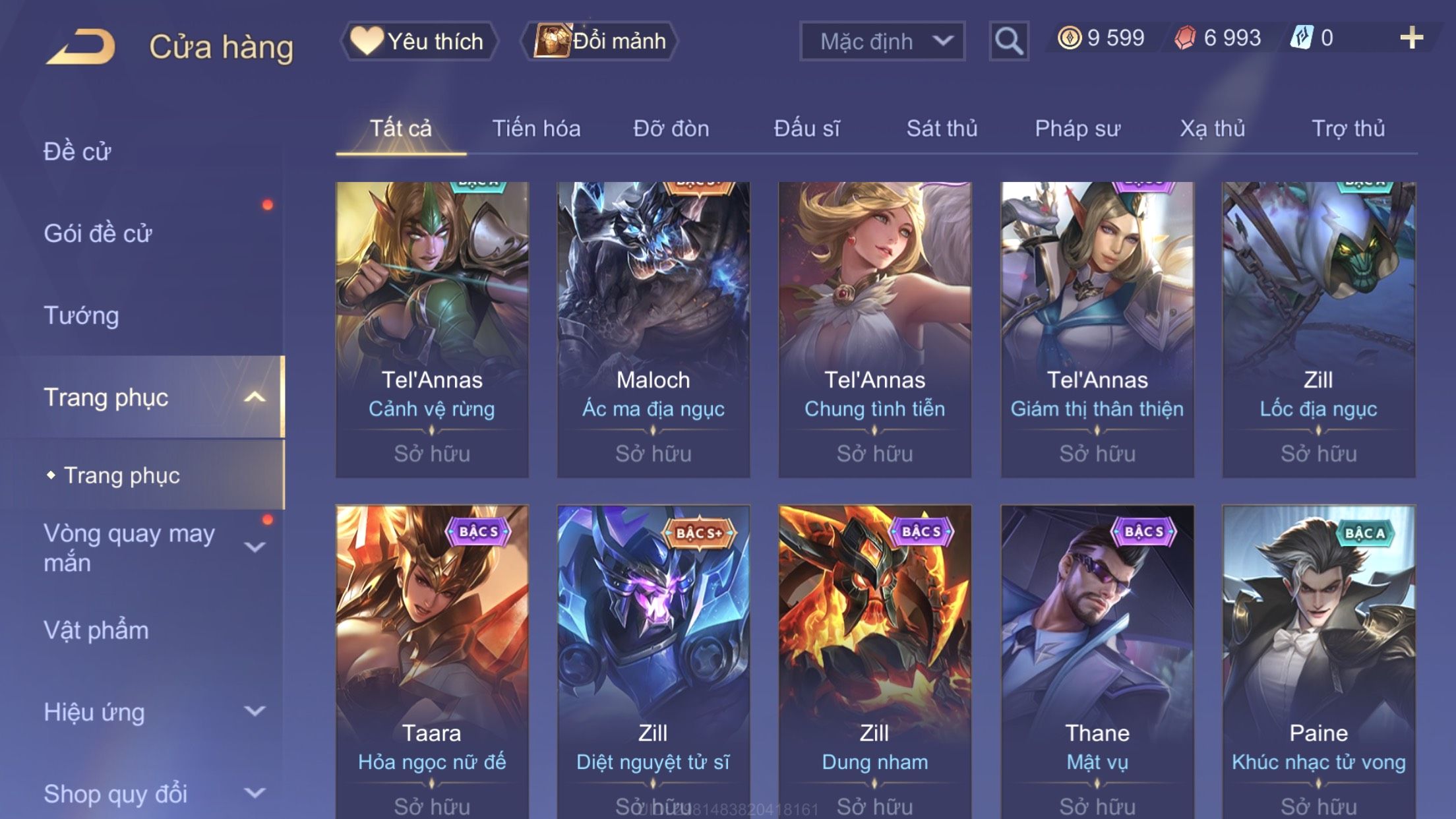Tap the gold coin balance icon
The height and width of the screenshot is (819, 1456).
pyautogui.click(x=1069, y=38)
